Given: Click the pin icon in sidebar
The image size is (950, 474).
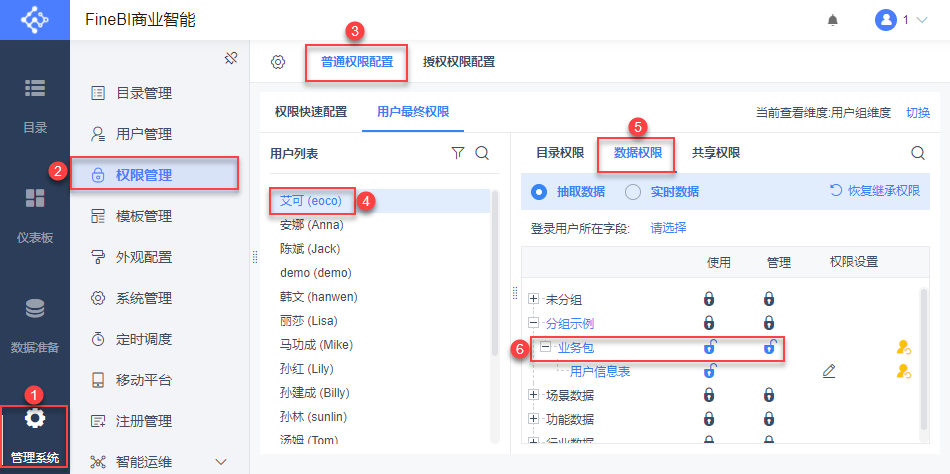Looking at the screenshot, I should coord(230,59).
